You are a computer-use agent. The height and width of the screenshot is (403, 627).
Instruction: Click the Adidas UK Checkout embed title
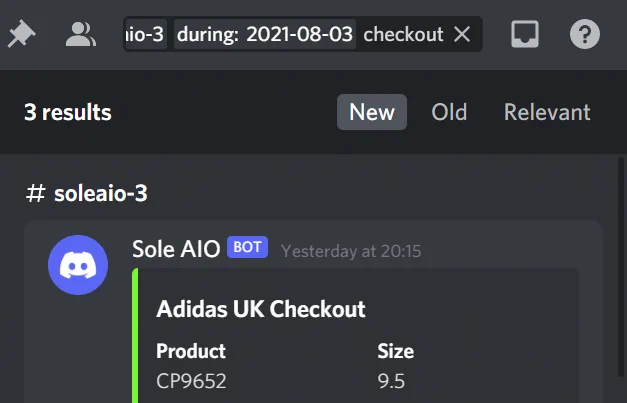pyautogui.click(x=261, y=309)
